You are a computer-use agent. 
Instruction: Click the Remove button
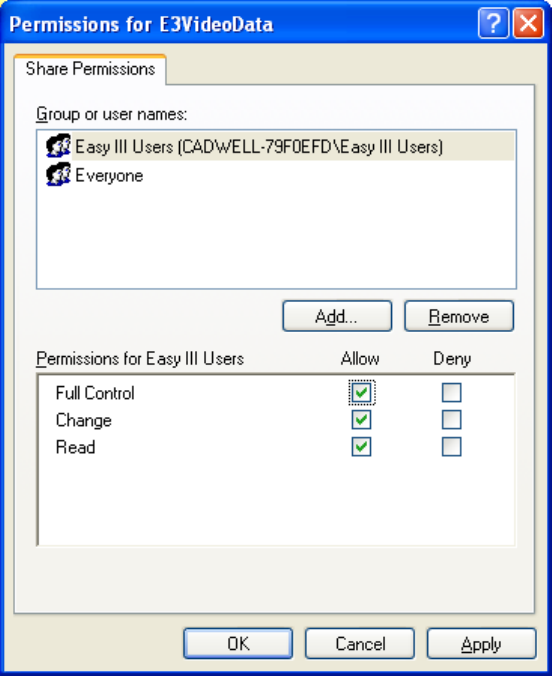coord(459,316)
